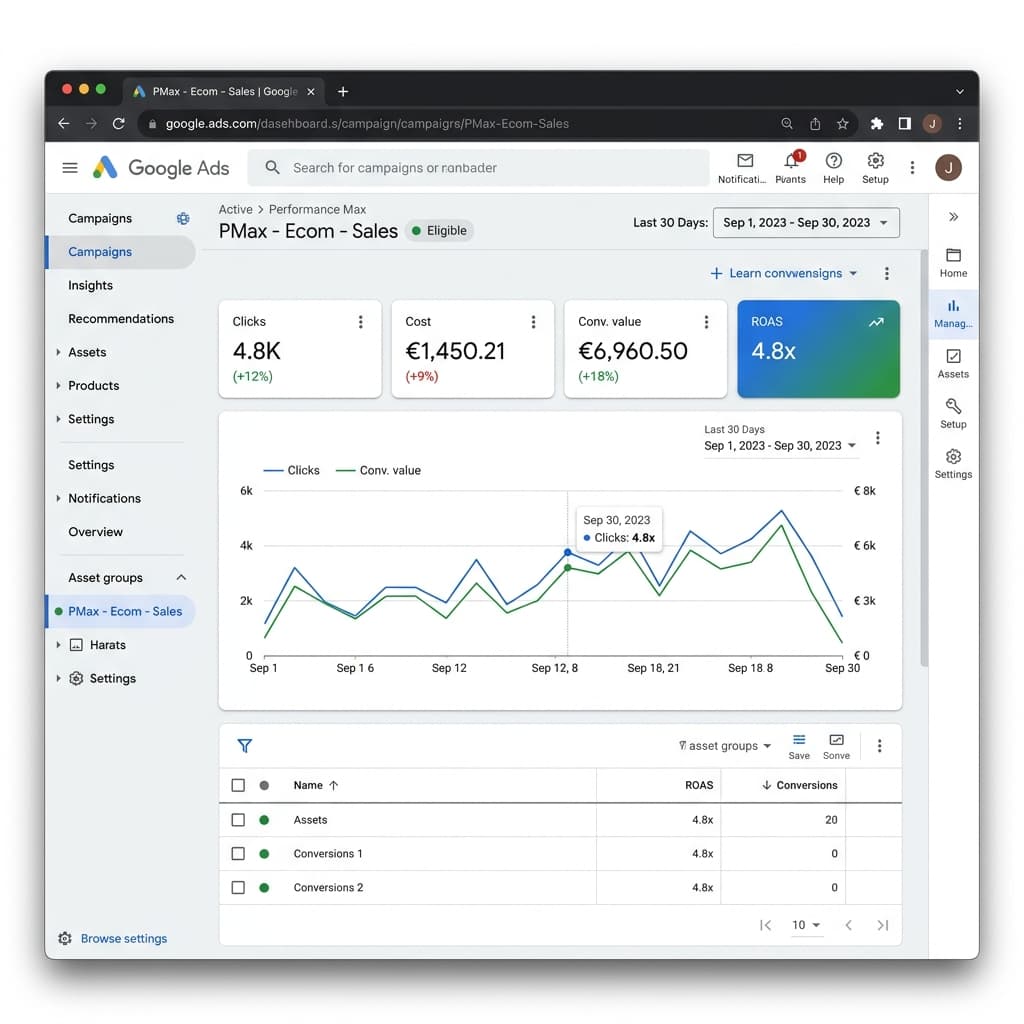Image resolution: width=1024 pixels, height=1024 pixels.
Task: Expand the Products sidebar item
Action: pyautogui.click(x=58, y=385)
